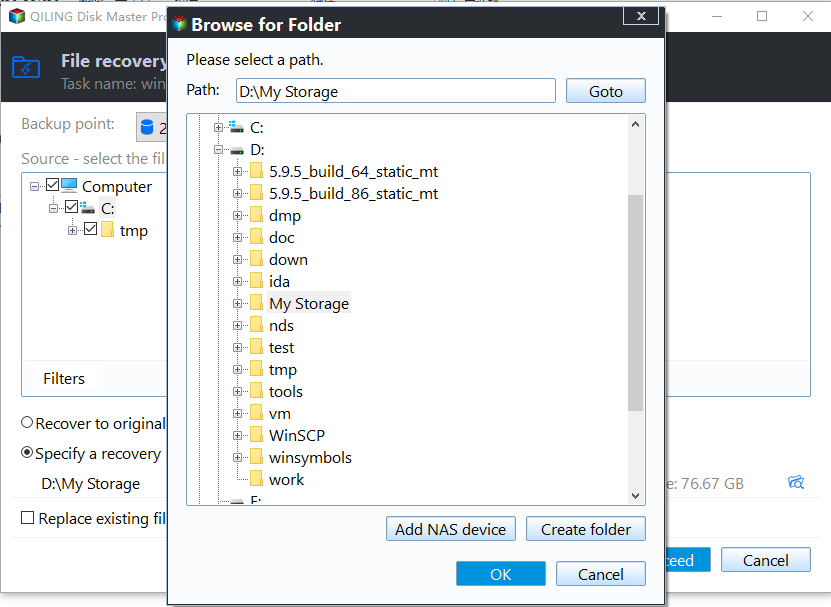Select the test folder label
Image resolution: width=831 pixels, height=607 pixels.
[x=281, y=348]
